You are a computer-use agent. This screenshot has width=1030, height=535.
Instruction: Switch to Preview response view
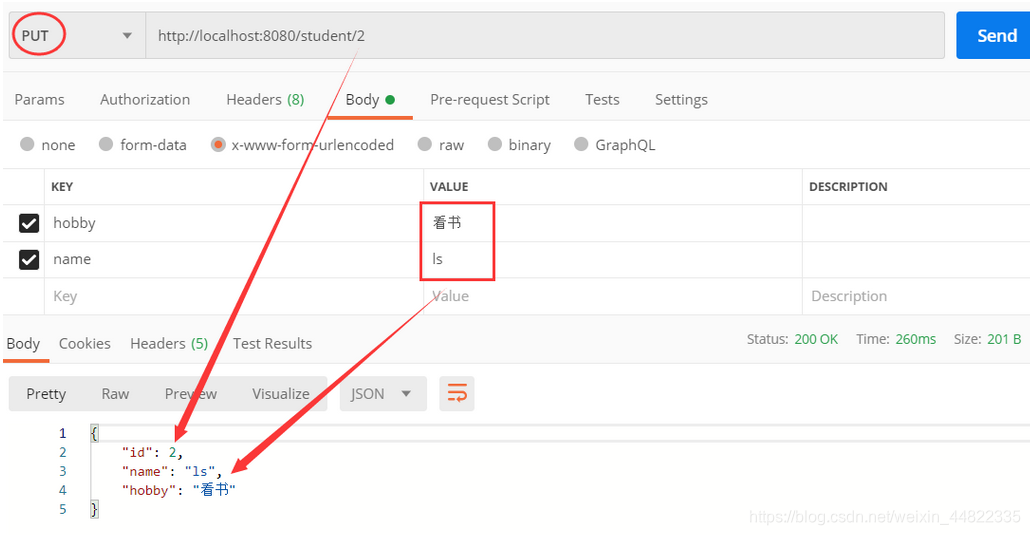pyautogui.click(x=190, y=394)
